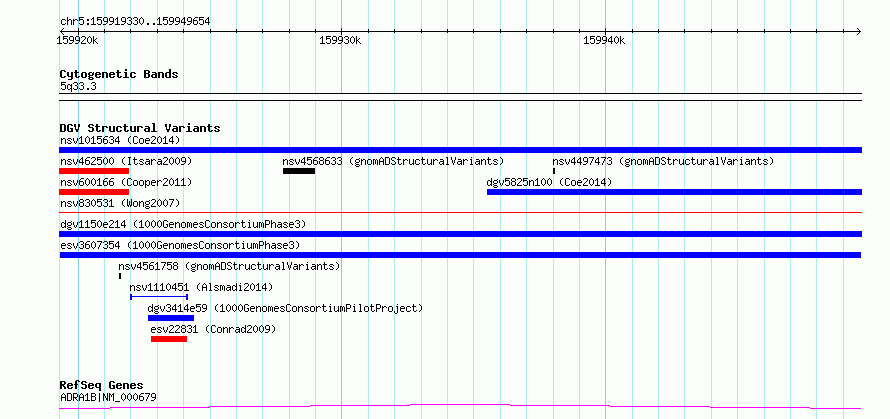Open the esv3607354 (1000GenomesConsortiumPhase3) label

click(x=180, y=245)
